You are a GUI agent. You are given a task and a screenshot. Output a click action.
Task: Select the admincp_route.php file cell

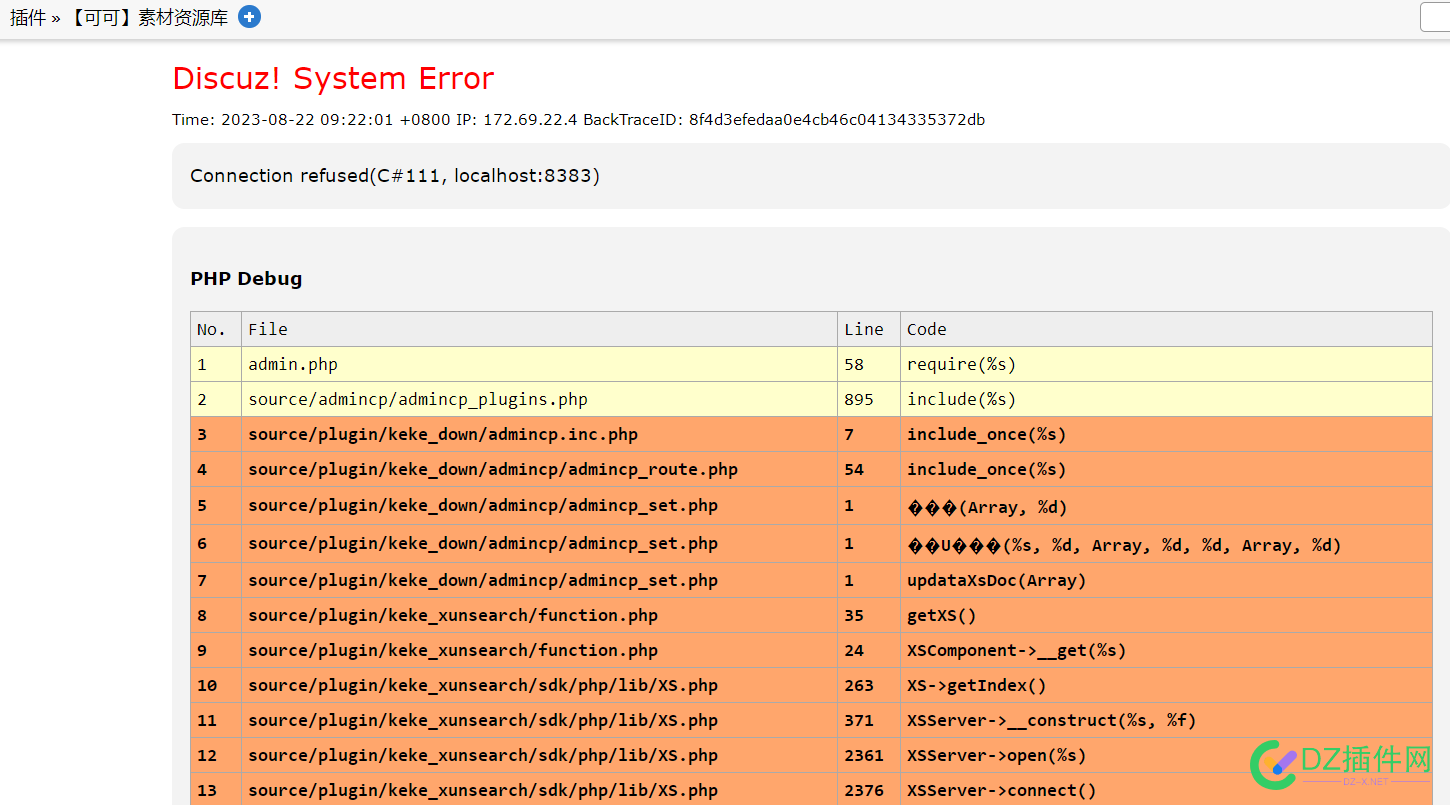coord(493,470)
